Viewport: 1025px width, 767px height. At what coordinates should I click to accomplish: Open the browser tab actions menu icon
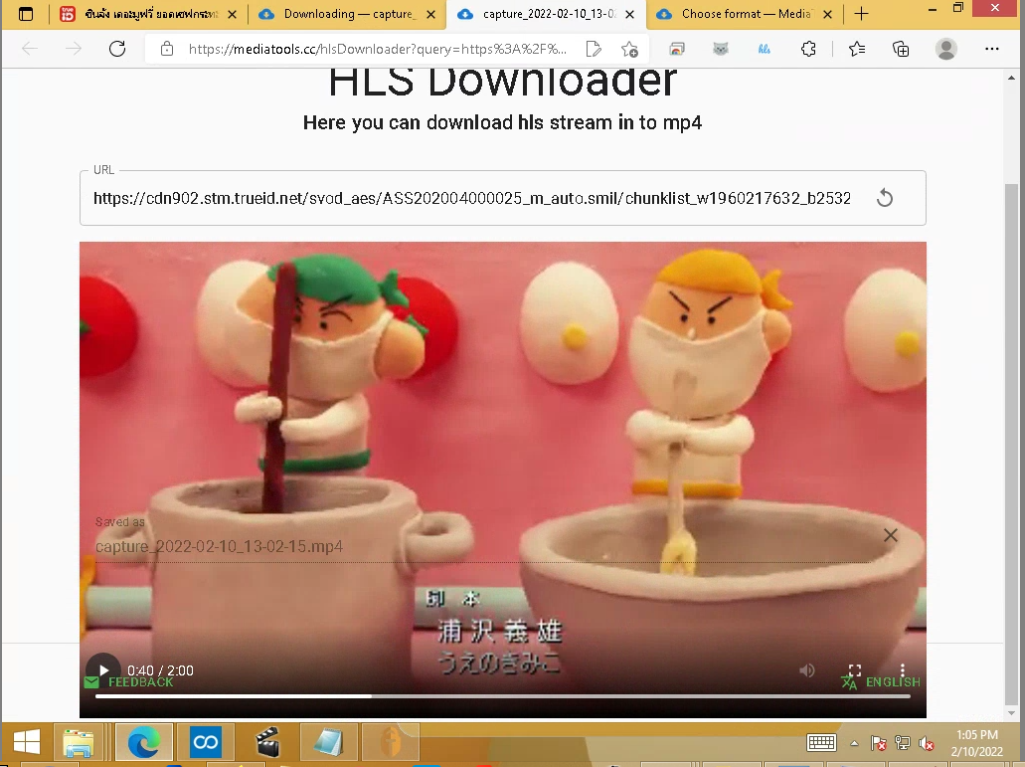click(25, 14)
